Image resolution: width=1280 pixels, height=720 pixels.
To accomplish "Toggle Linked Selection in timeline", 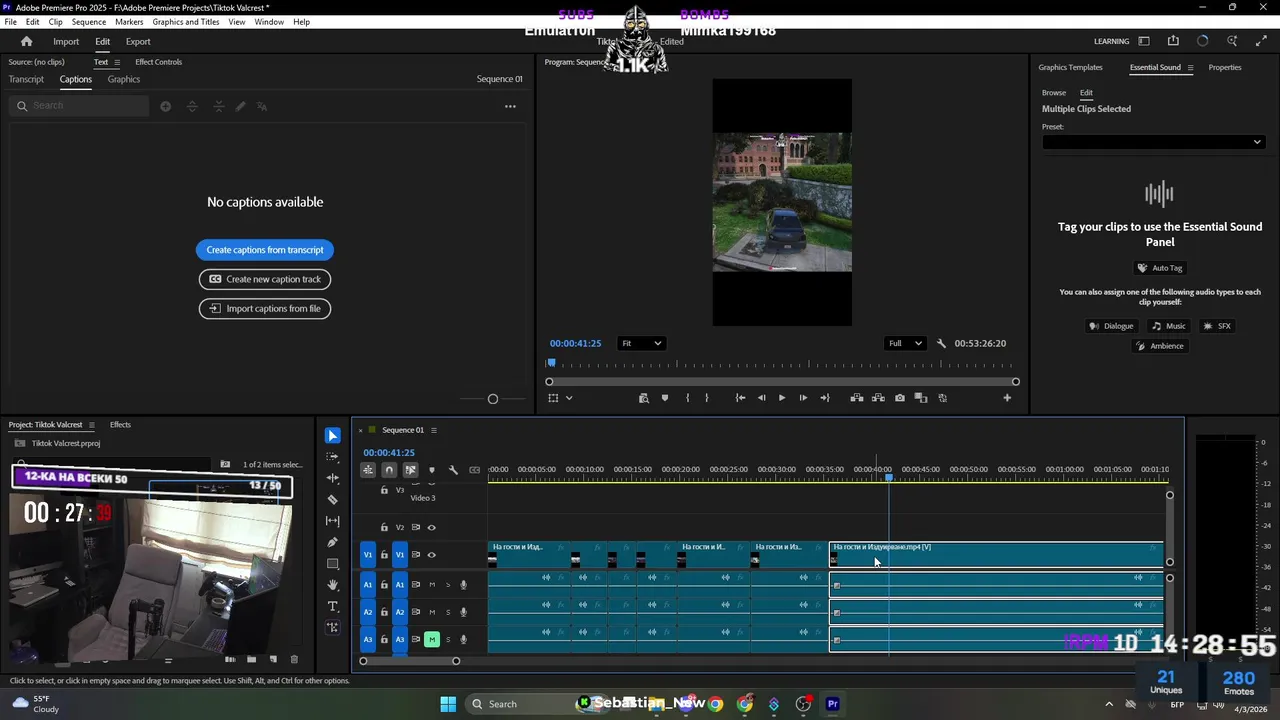I will tap(410, 470).
